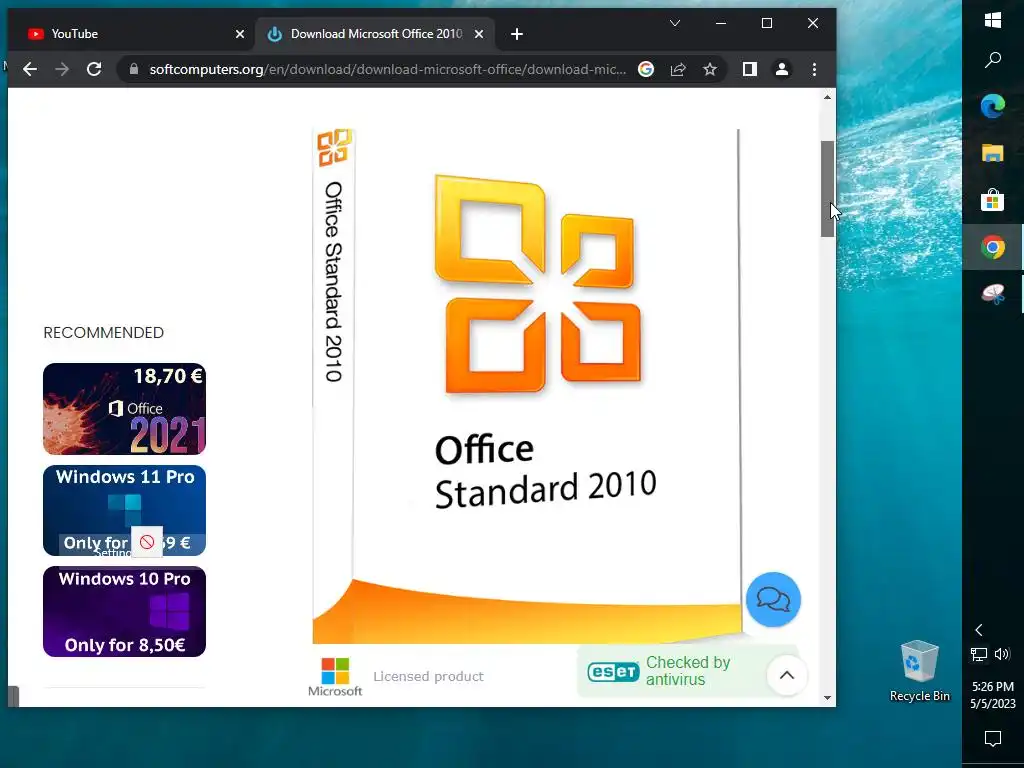
Task: View site security lock info
Action: tap(134, 69)
